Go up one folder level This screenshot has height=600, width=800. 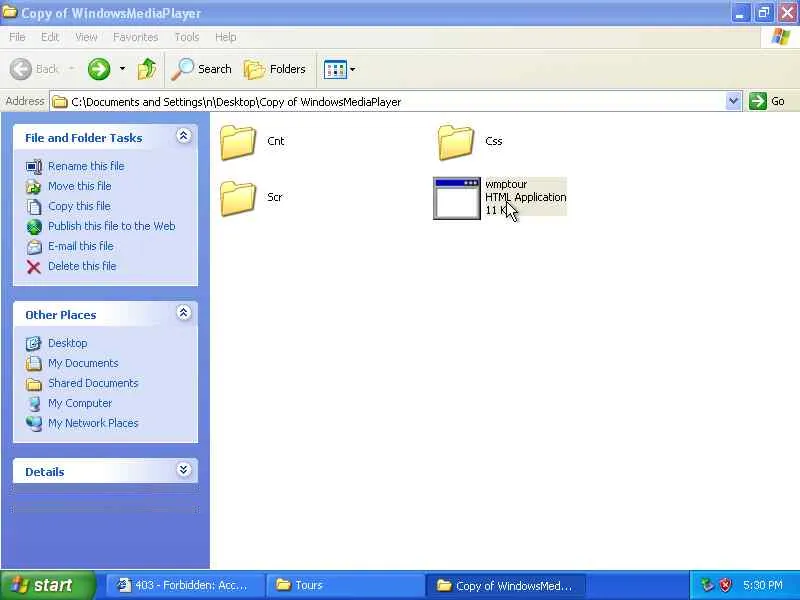(x=147, y=69)
